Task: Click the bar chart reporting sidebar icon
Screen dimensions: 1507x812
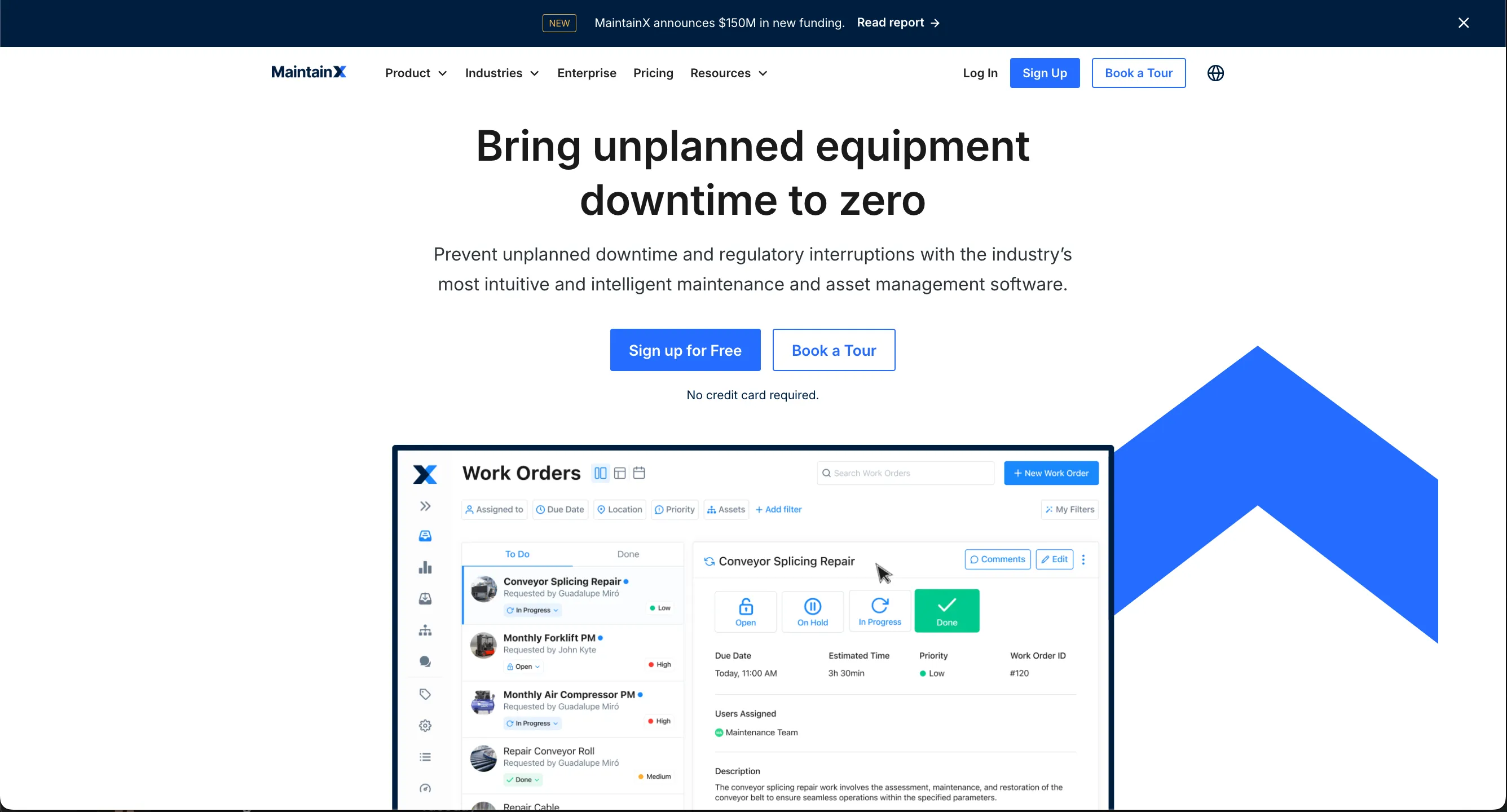Action: (425, 567)
